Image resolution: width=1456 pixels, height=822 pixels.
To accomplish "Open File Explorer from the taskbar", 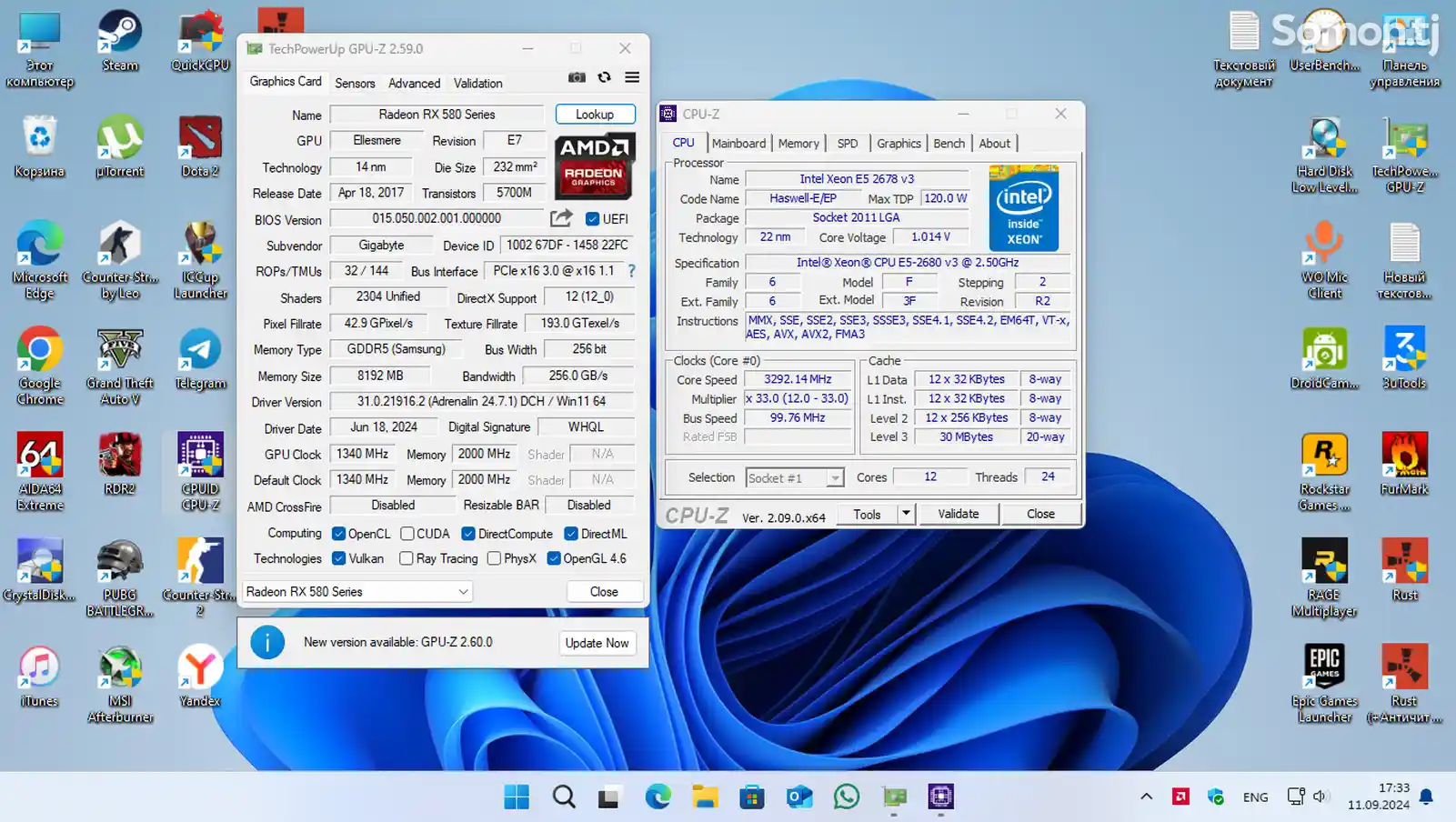I will click(705, 797).
